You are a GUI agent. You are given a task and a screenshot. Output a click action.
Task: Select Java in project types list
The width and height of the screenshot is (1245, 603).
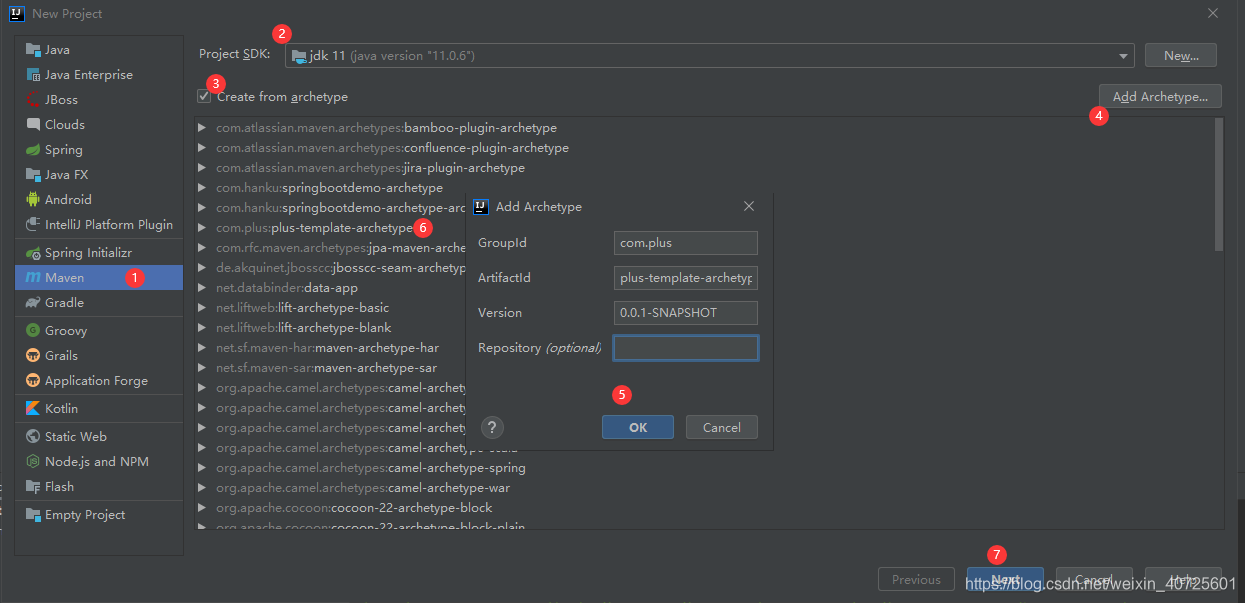pos(99,50)
